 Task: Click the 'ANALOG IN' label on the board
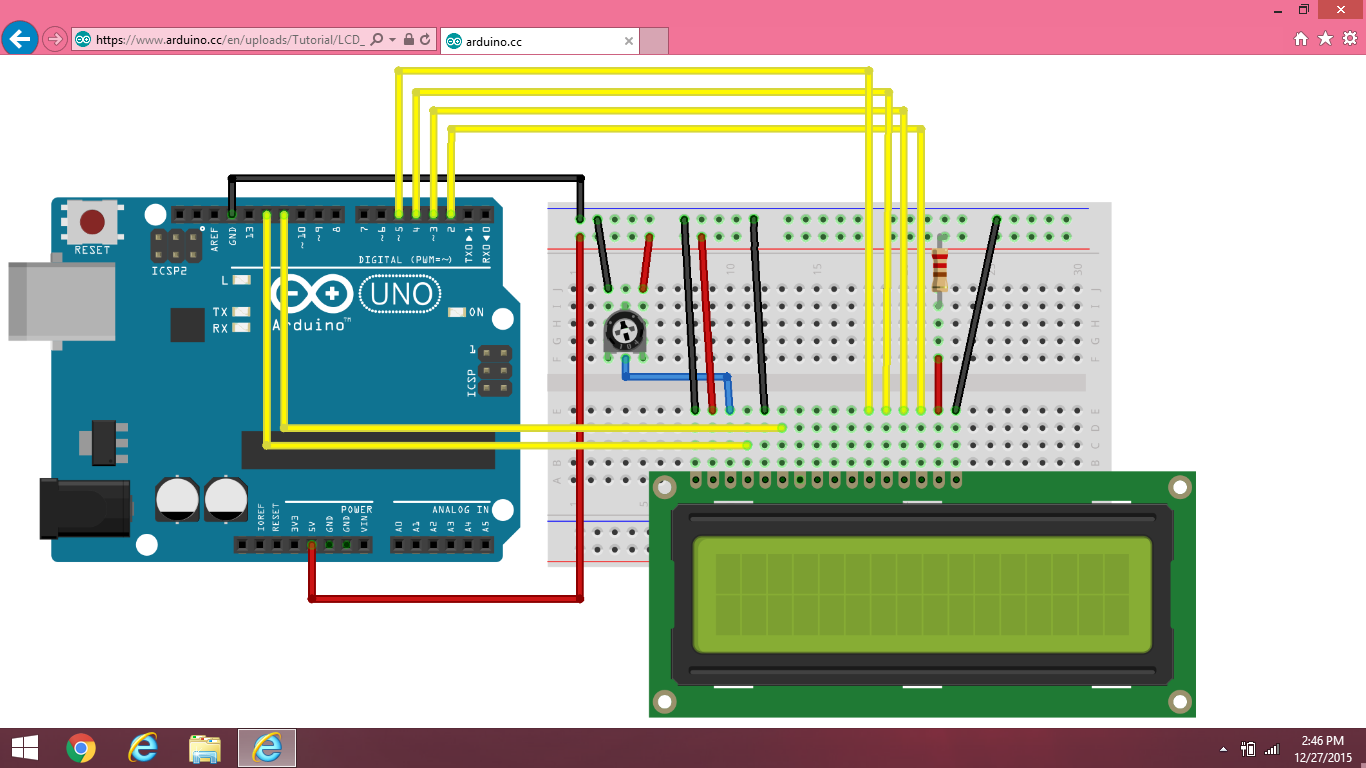[x=460, y=510]
